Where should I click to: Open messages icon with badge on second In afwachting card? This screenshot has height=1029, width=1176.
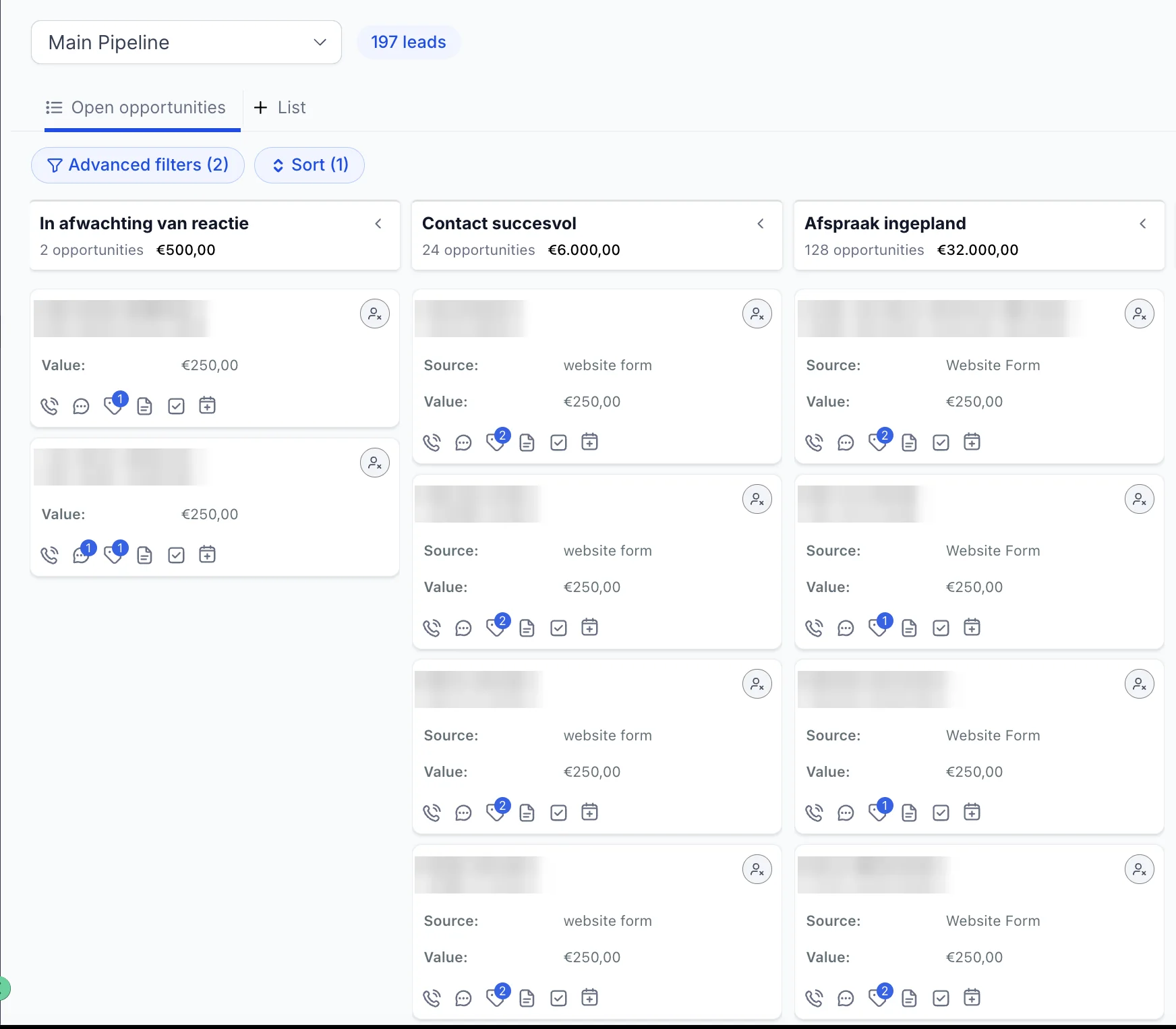(x=82, y=554)
